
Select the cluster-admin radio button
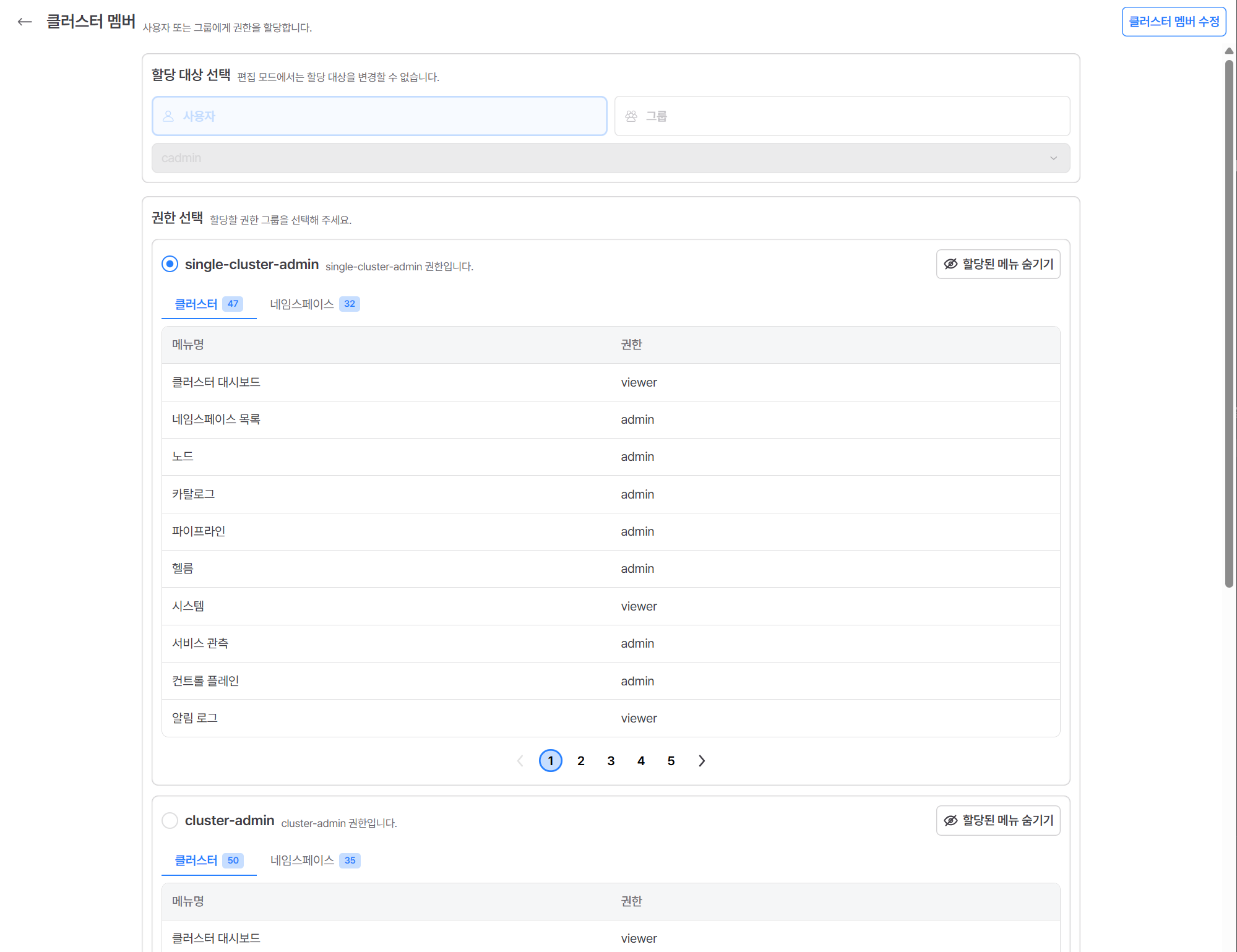click(170, 821)
